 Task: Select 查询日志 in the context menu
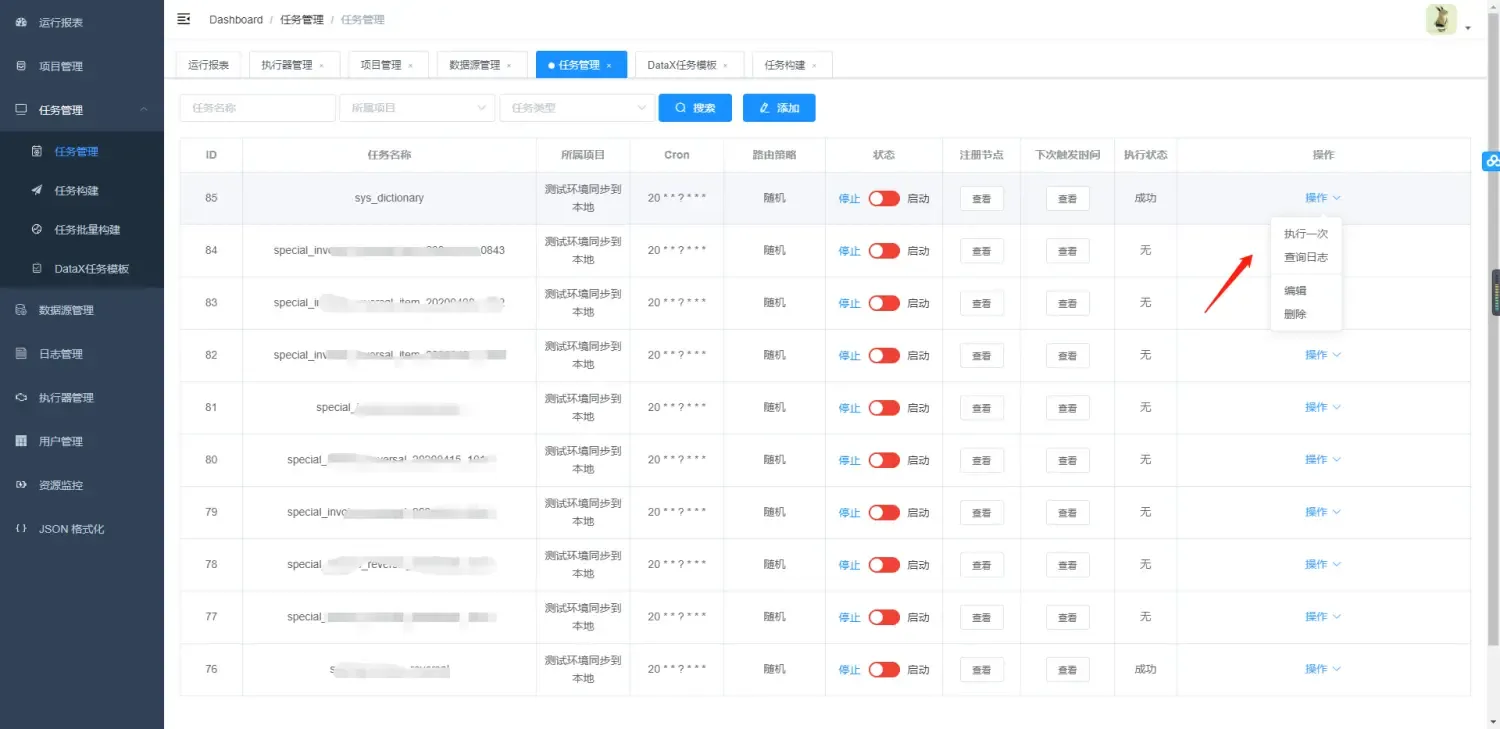click(x=1305, y=256)
